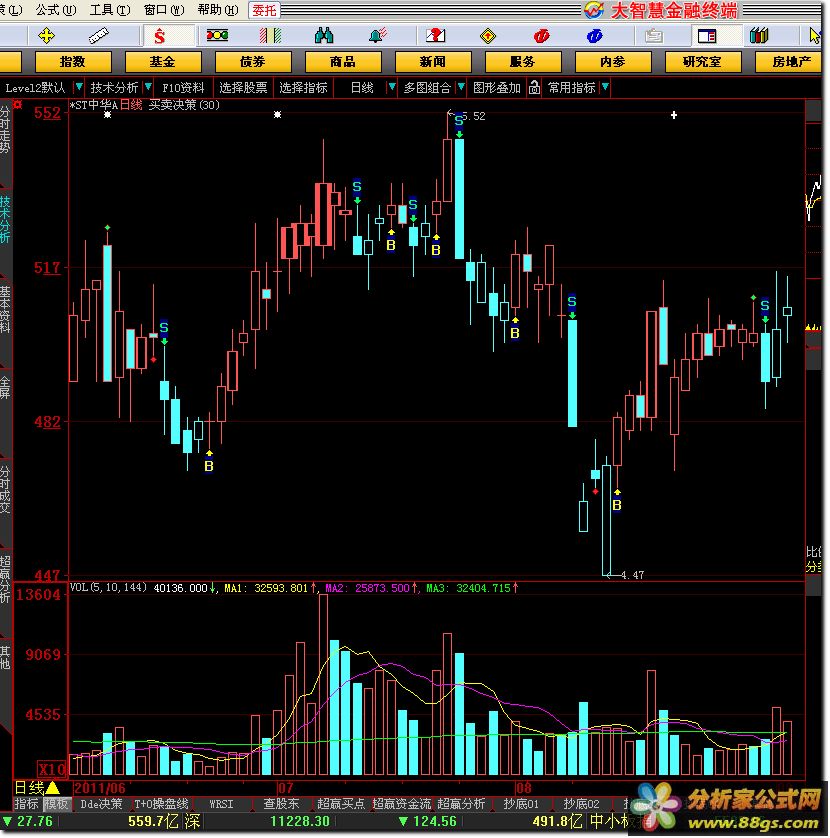Open the 帮助 menu
The width and height of the screenshot is (830, 838).
(218, 10)
